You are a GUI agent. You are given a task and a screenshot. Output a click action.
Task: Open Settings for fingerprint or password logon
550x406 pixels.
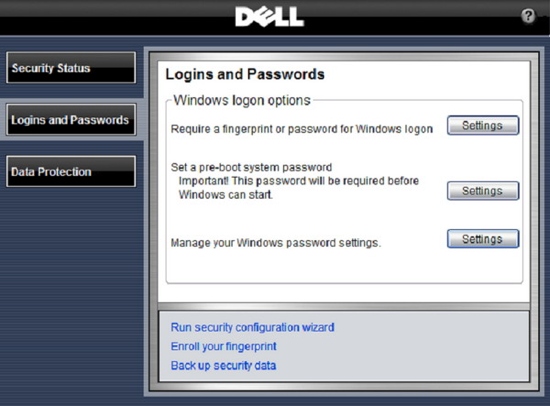point(483,125)
